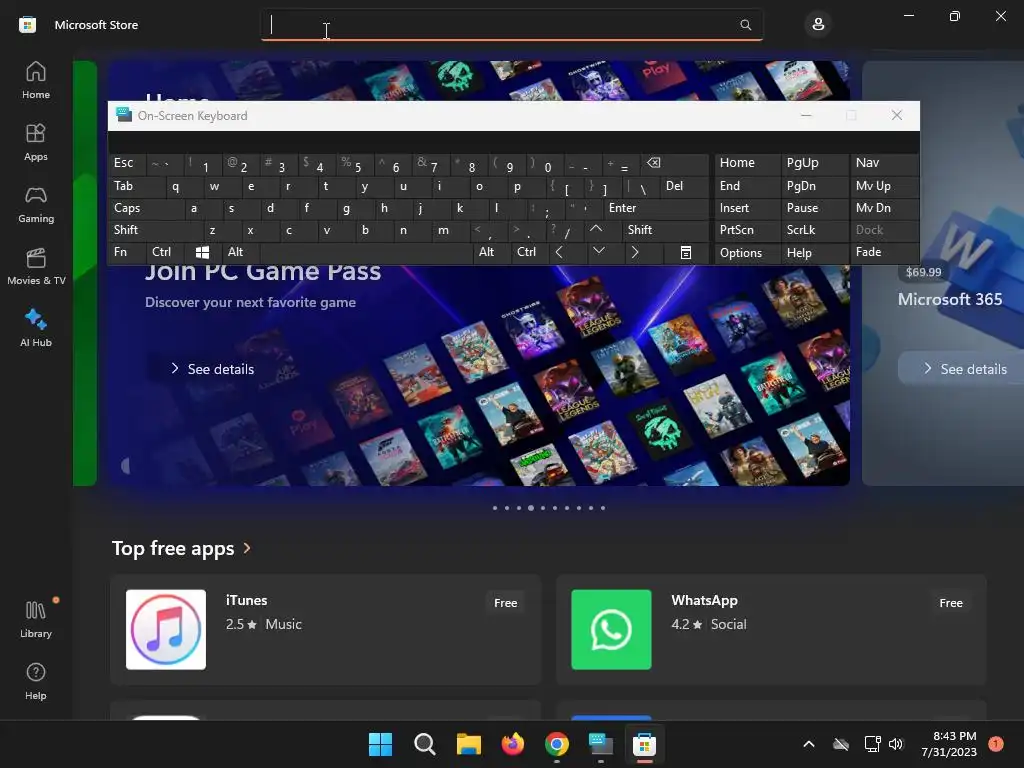Click the Free button for WhatsApp
The image size is (1024, 768).
click(951, 603)
